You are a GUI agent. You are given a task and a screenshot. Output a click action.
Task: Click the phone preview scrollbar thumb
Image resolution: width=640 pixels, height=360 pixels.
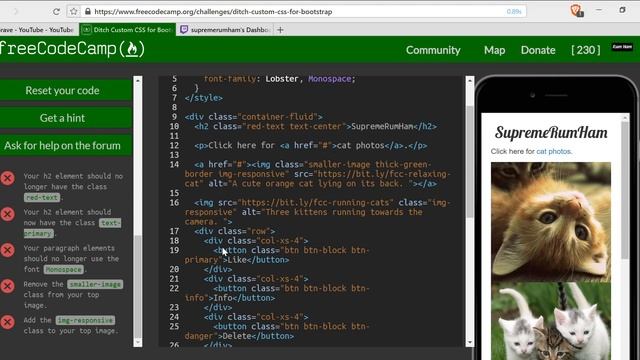(x=624, y=190)
